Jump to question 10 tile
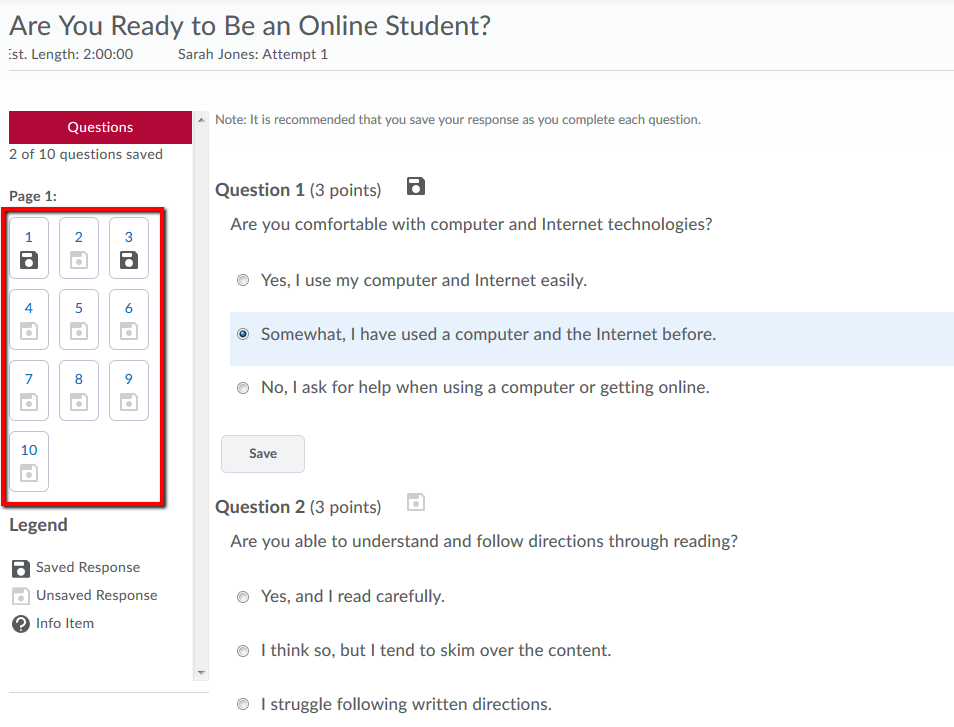The width and height of the screenshot is (954, 727). point(29,461)
